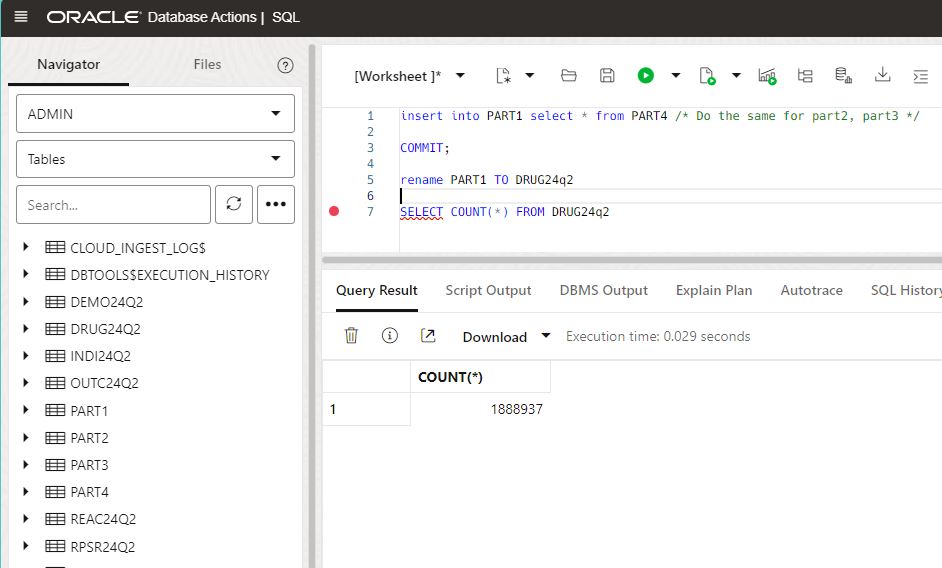Expand the PART4 table node

tap(27, 492)
